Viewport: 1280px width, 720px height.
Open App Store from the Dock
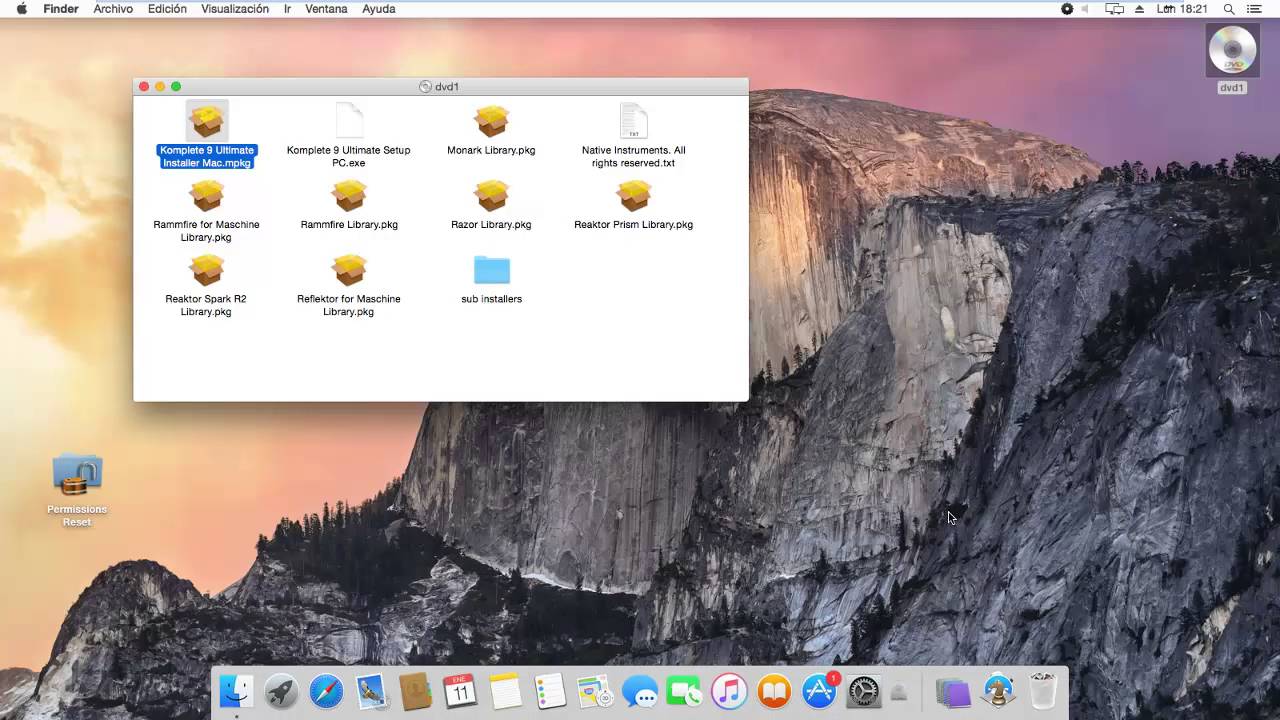click(819, 690)
